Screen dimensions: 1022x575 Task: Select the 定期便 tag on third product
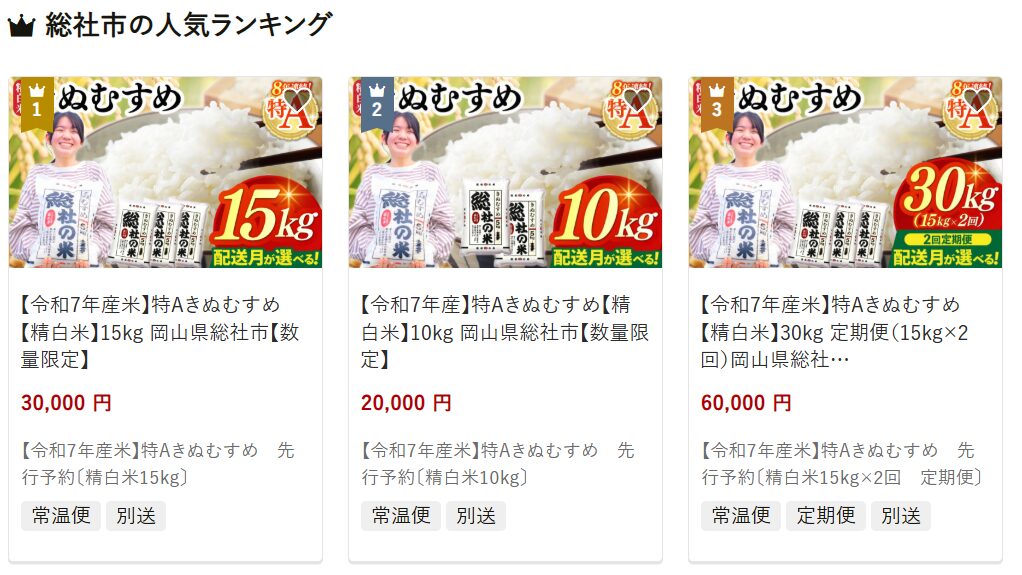click(826, 516)
